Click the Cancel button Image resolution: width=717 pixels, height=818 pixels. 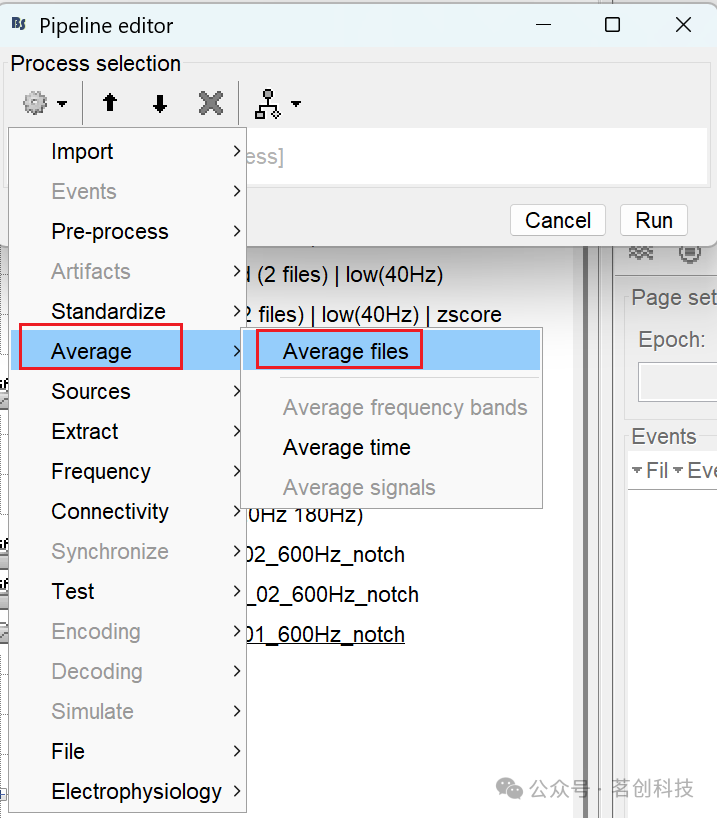[x=558, y=220]
